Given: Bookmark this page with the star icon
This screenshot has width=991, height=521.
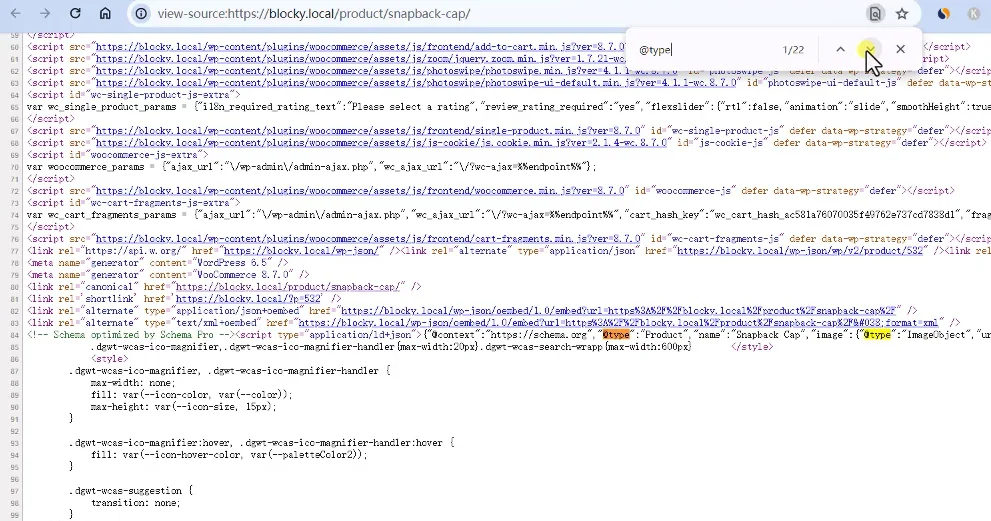Looking at the screenshot, I should pyautogui.click(x=902, y=13).
